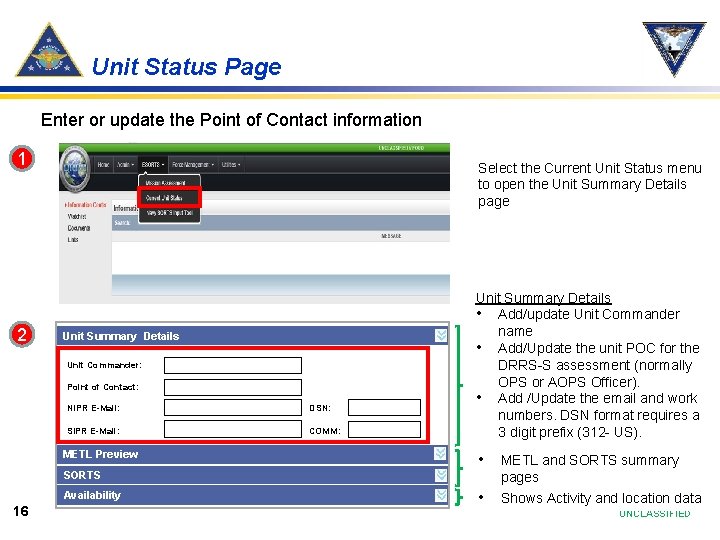The height and width of the screenshot is (540, 720).
Task: Click the Unit Summary Details header text
Action: coord(121,336)
